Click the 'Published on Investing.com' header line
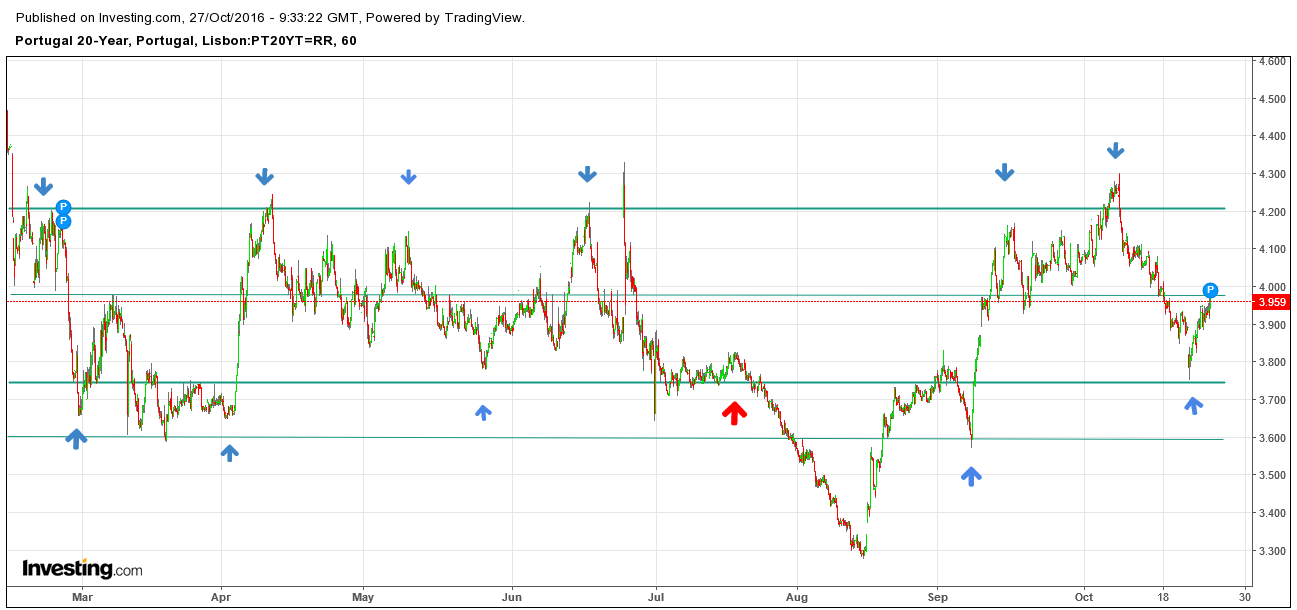This screenshot has width=1297, height=610. tap(270, 17)
